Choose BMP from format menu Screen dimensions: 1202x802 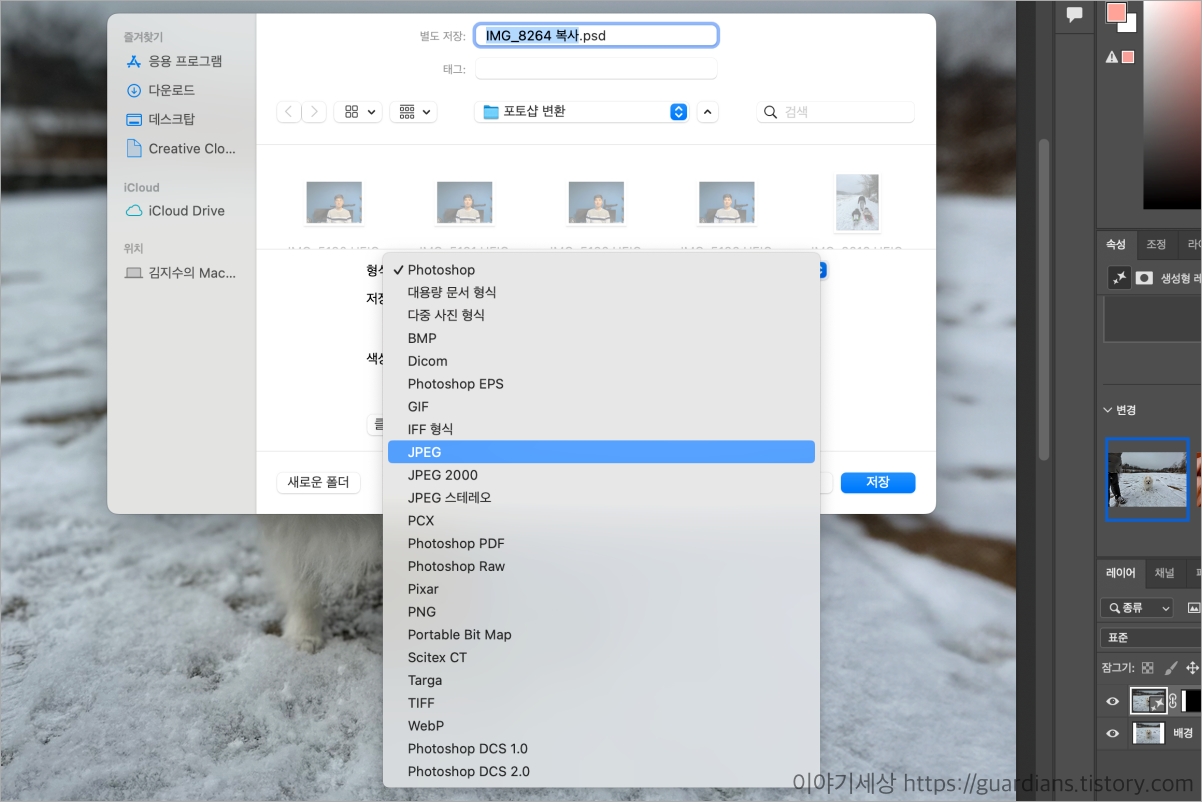pyautogui.click(x=601, y=338)
